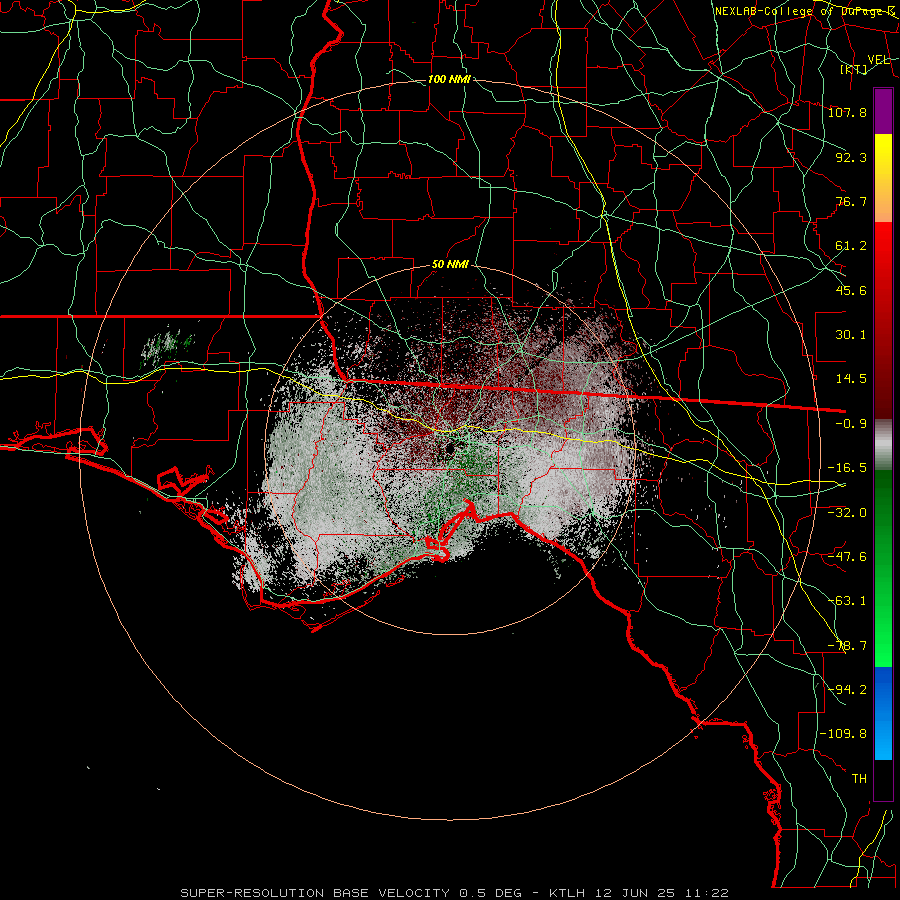Select the 92.3 value on velocity scale
The height and width of the screenshot is (900, 900).
click(851, 157)
